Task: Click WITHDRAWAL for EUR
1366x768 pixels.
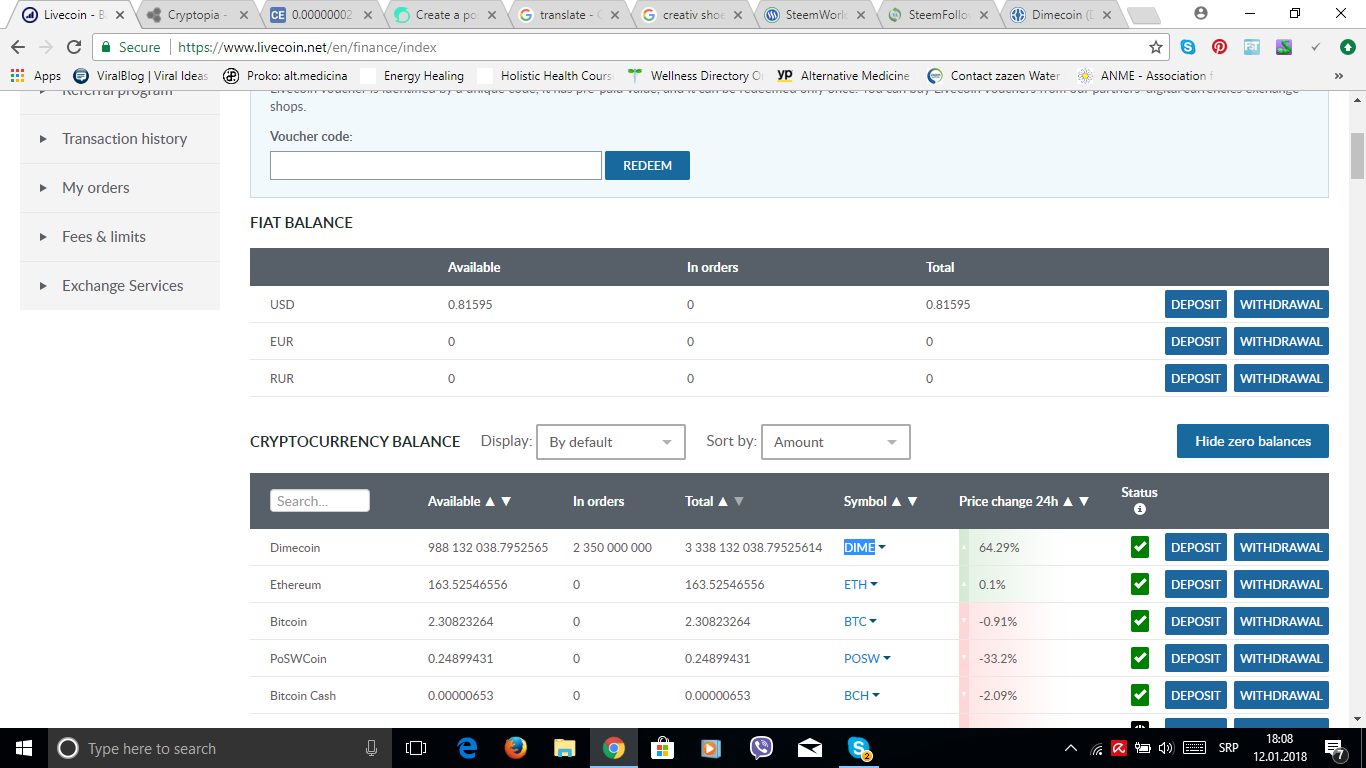Action: point(1281,341)
